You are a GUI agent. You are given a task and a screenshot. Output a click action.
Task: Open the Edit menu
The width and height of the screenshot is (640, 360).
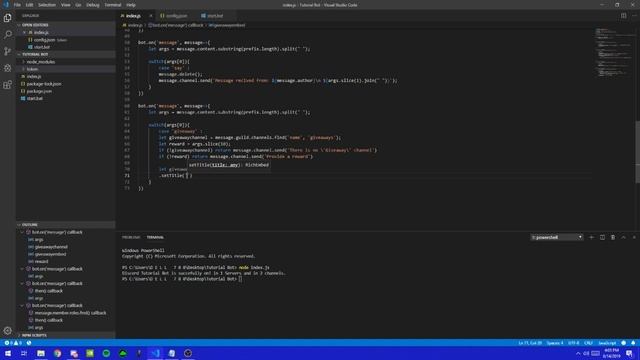(29, 5)
